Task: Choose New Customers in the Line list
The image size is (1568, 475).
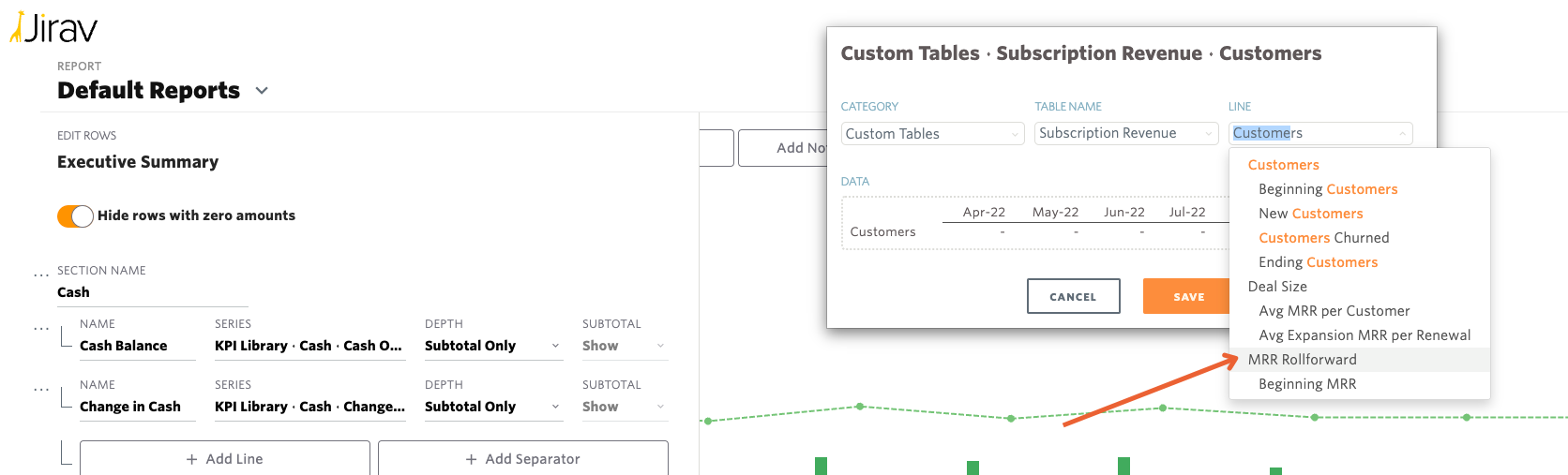Action: 1310,214
